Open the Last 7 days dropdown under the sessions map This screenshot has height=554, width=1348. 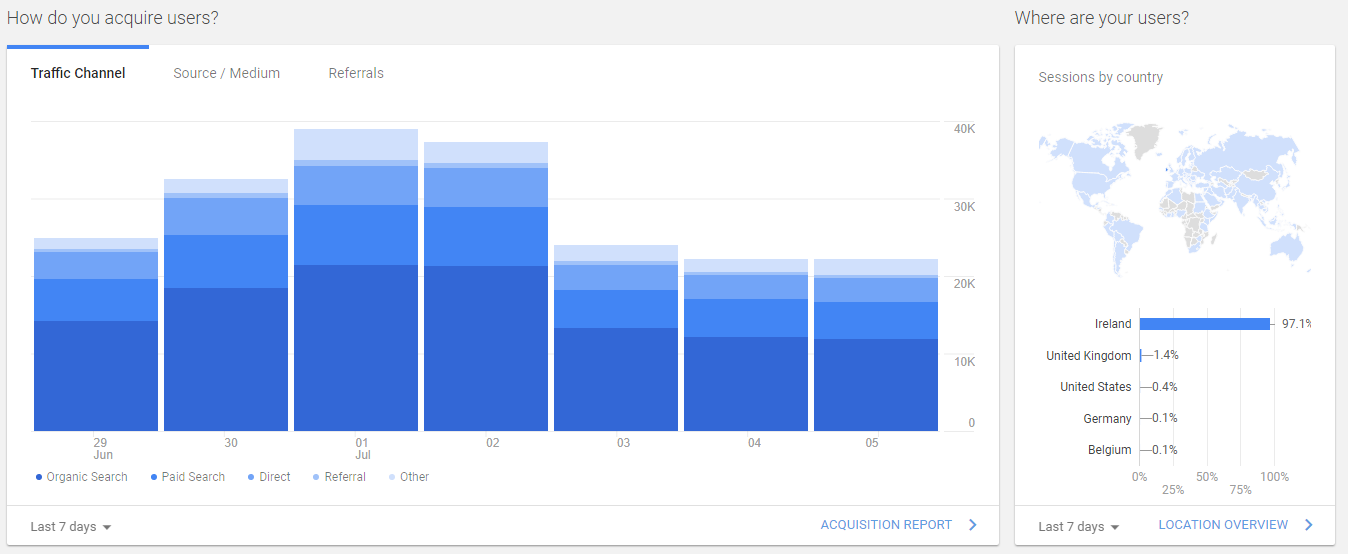coord(1078,527)
